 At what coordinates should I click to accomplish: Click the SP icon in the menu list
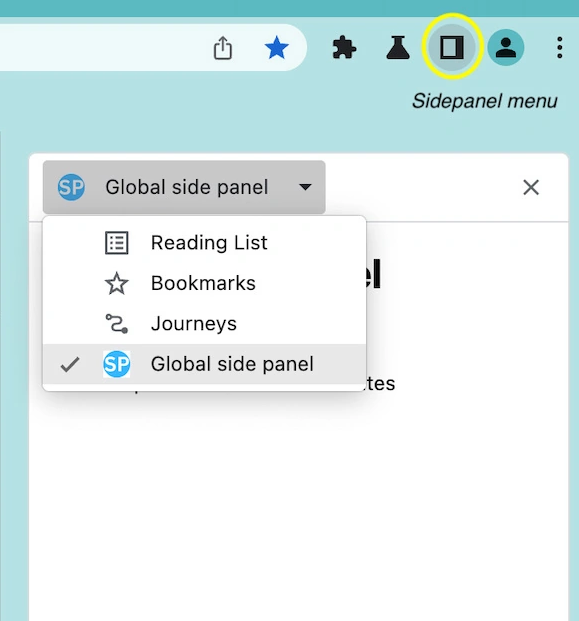116,364
